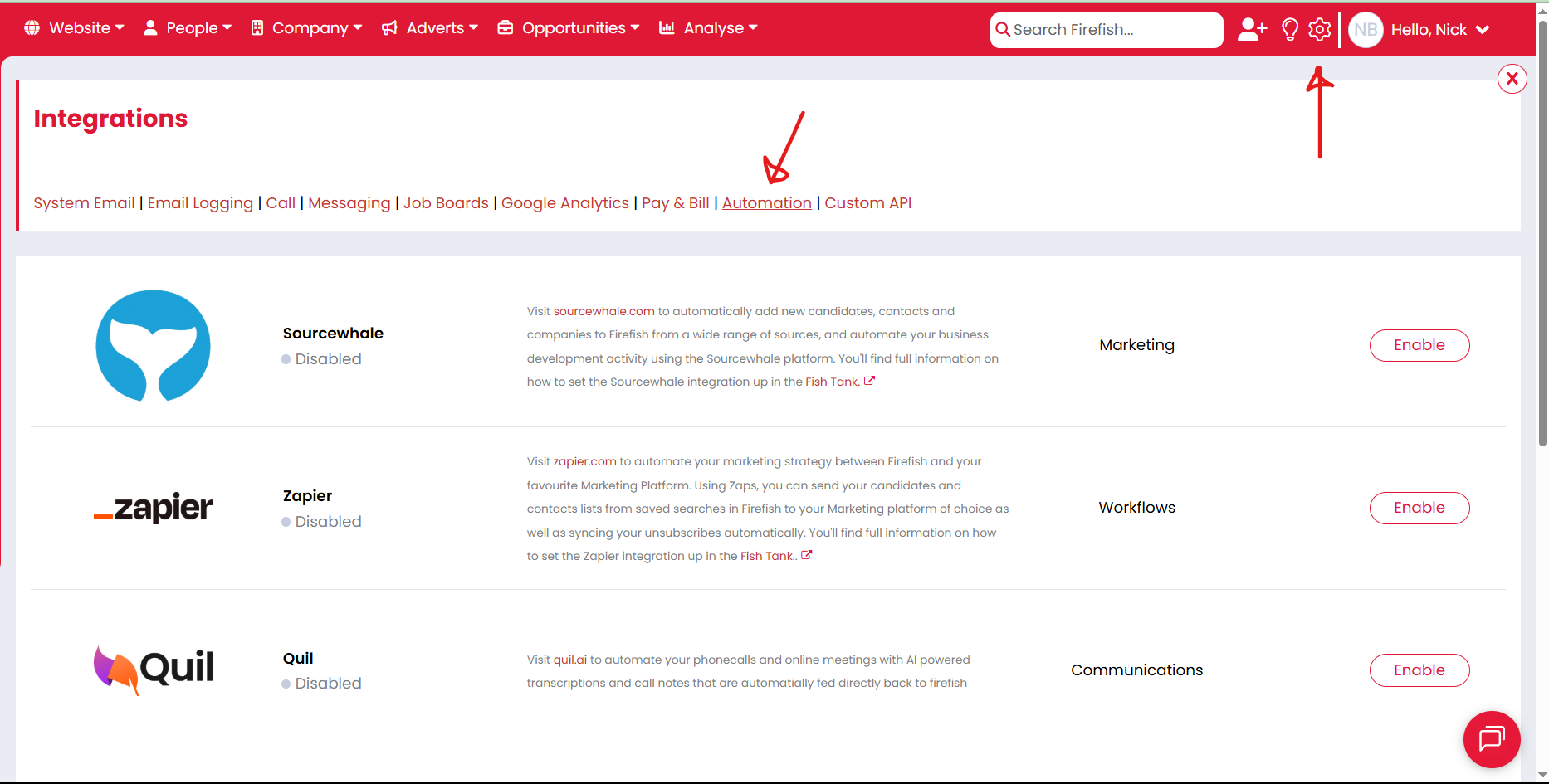The width and height of the screenshot is (1549, 784).
Task: Open the chat widget bubble
Action: [x=1492, y=739]
